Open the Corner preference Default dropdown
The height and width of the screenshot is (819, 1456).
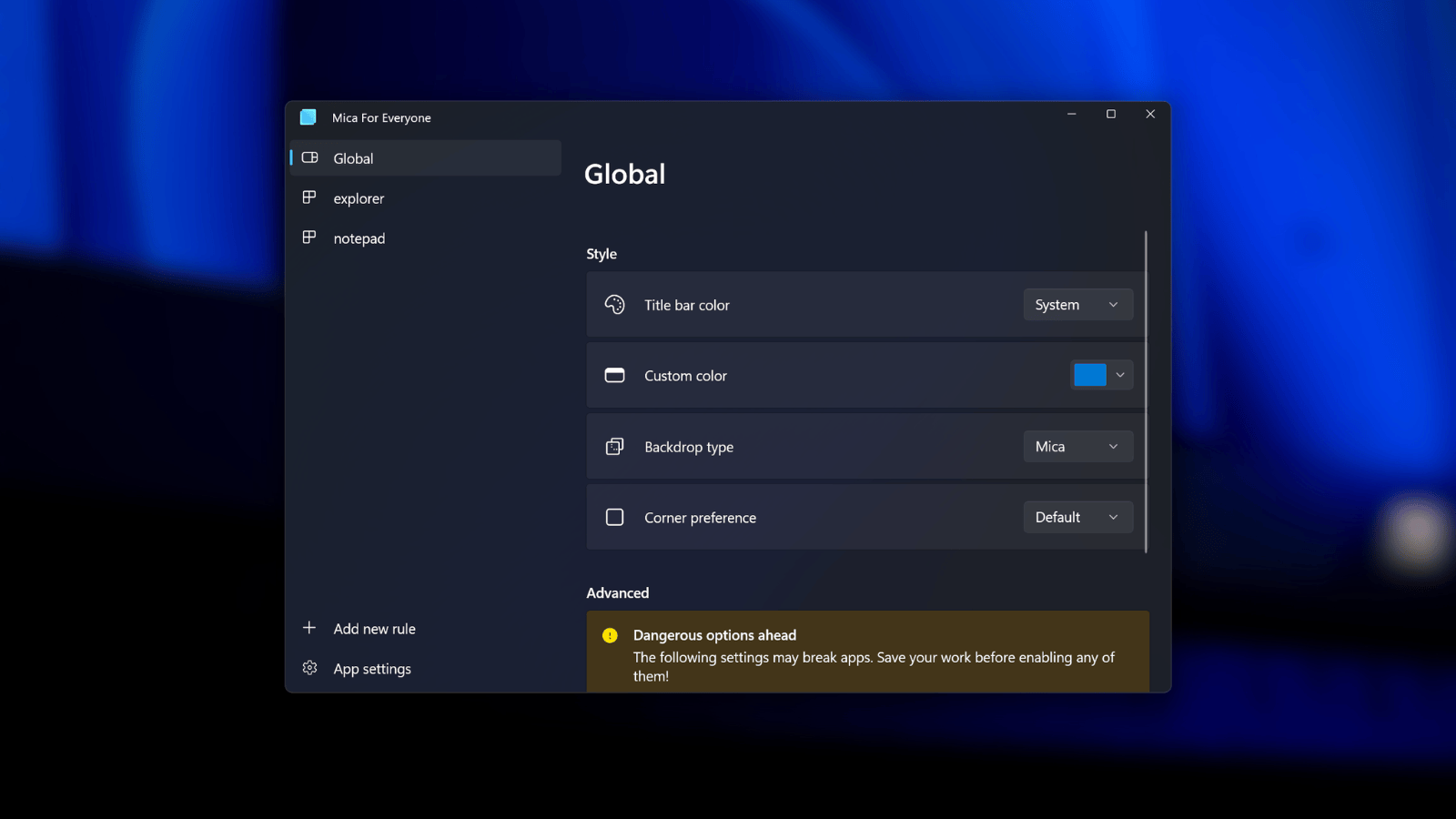[1077, 517]
